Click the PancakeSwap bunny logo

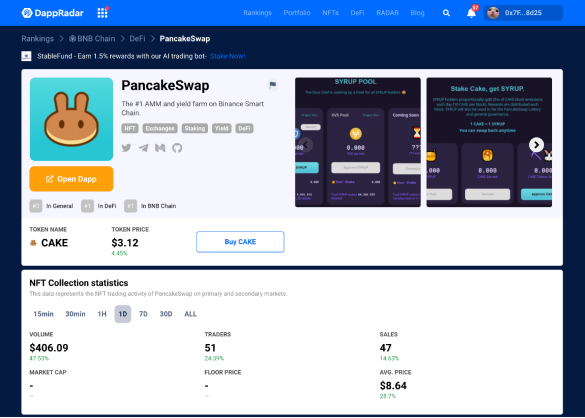click(71, 119)
